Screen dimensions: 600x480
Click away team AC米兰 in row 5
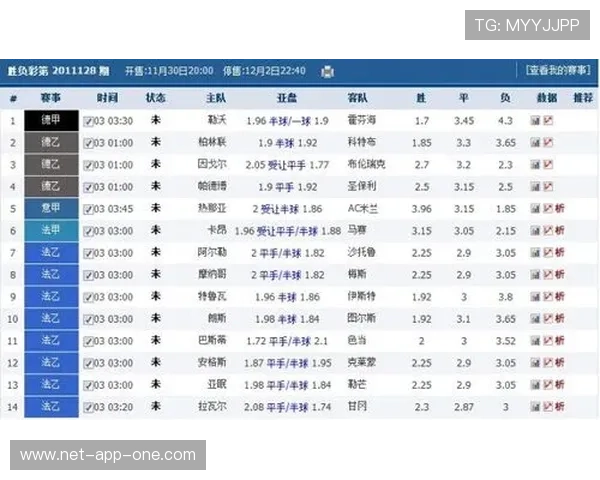pyautogui.click(x=362, y=209)
